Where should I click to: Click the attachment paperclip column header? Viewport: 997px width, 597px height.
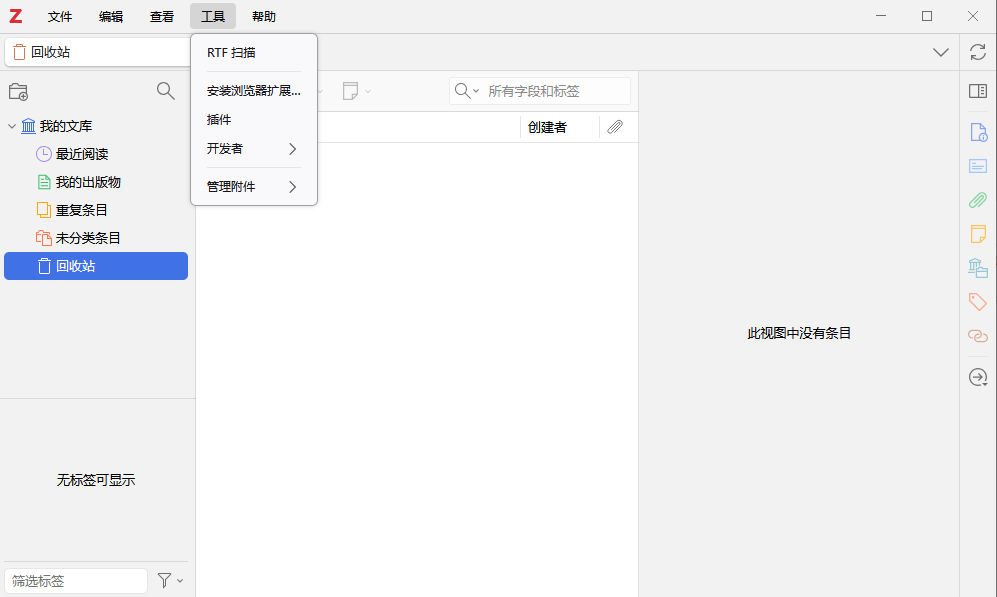coord(615,127)
